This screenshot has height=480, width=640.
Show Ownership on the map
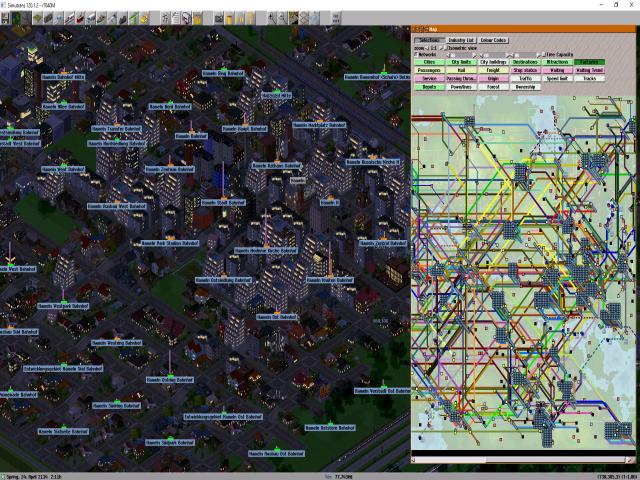(525, 87)
